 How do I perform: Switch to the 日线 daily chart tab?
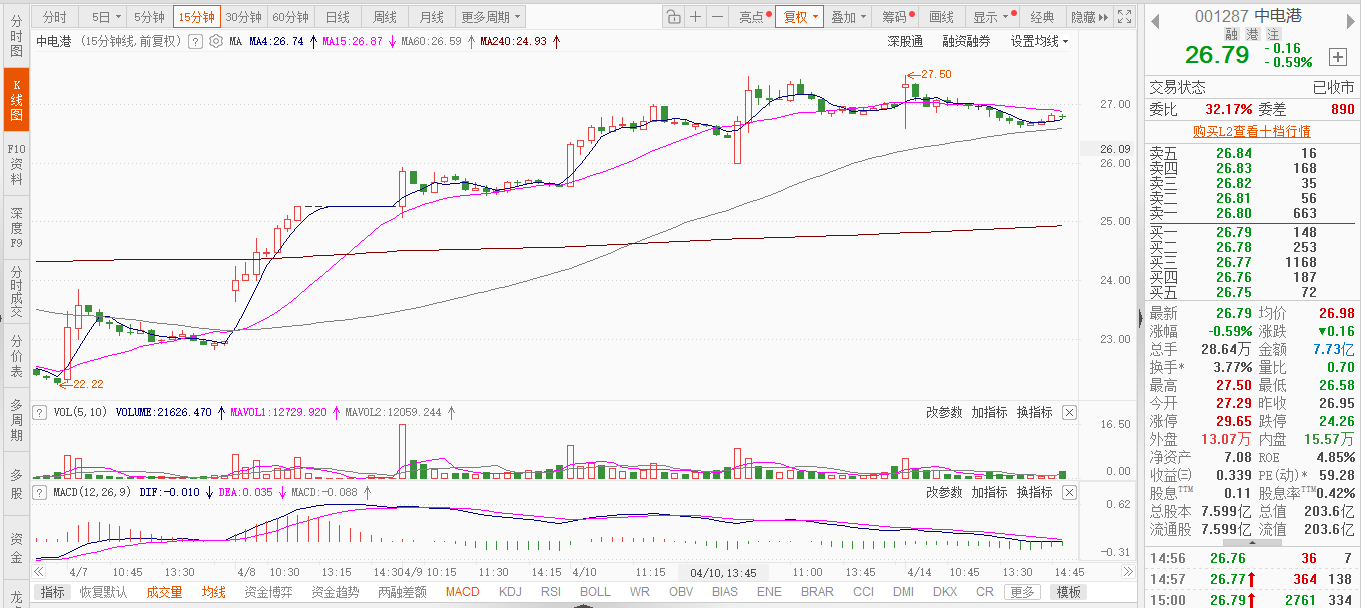338,17
